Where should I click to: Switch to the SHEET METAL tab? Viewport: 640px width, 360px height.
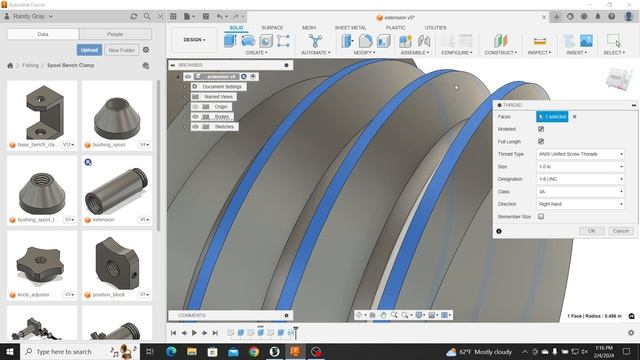[x=350, y=28]
